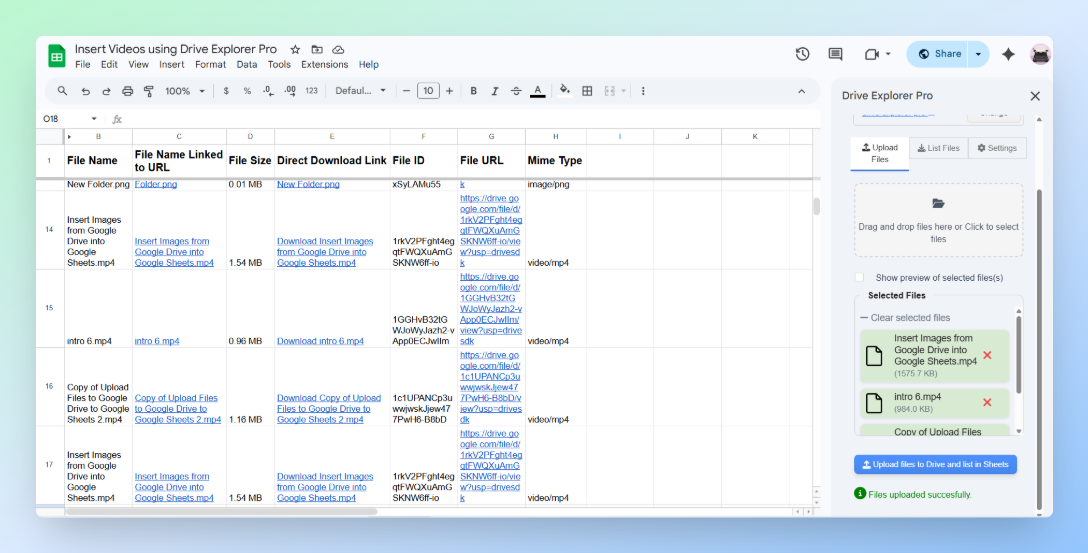Image resolution: width=1088 pixels, height=553 pixels.
Task: Click the Share button
Action: [939, 54]
